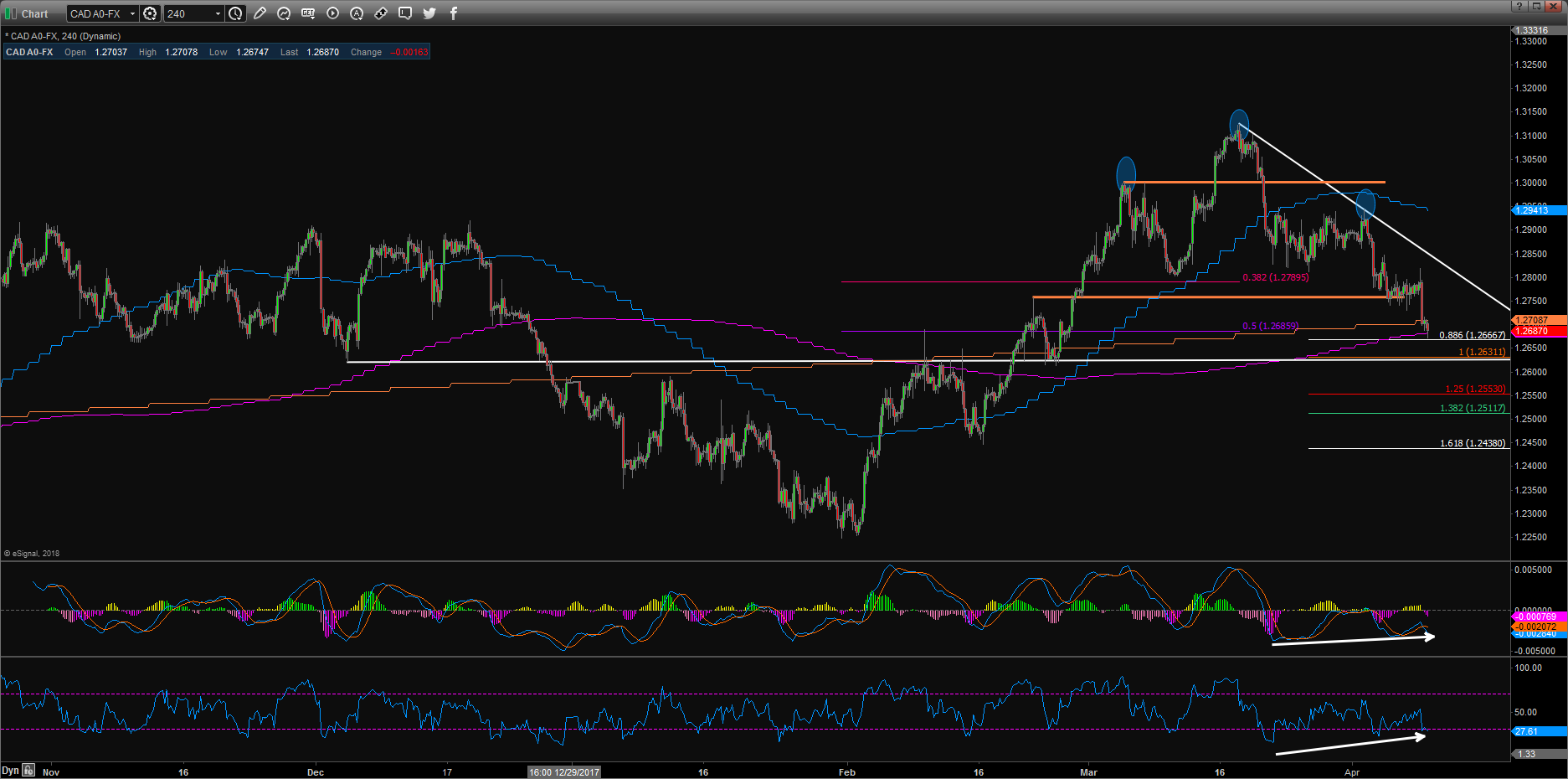Click the 1.25000 price scale label

coord(1531,419)
